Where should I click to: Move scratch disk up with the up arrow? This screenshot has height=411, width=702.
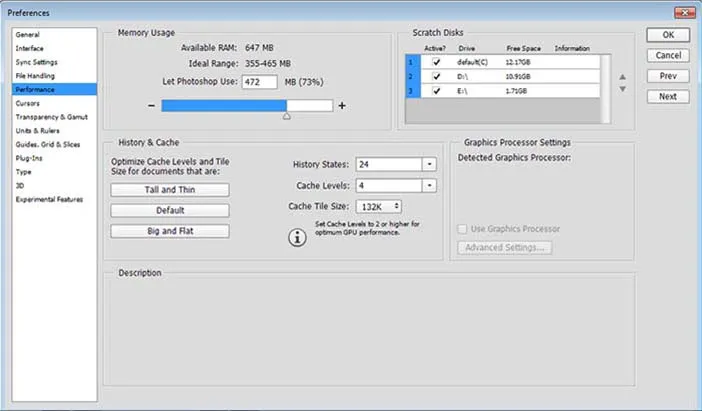coord(622,77)
